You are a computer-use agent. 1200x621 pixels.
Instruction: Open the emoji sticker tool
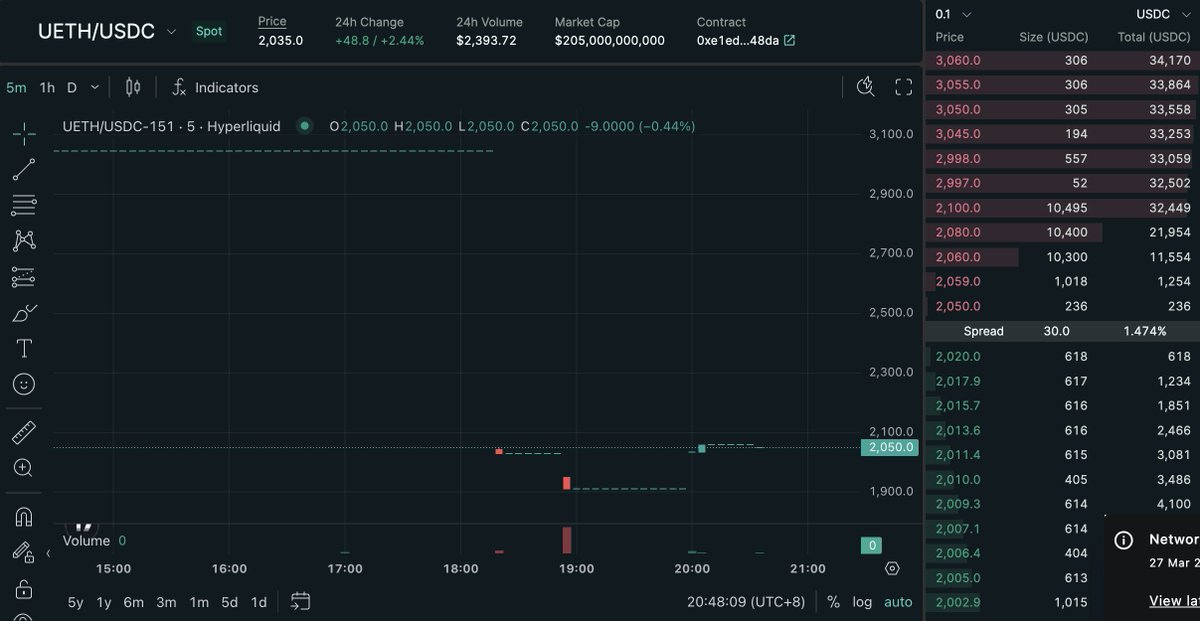pos(22,383)
